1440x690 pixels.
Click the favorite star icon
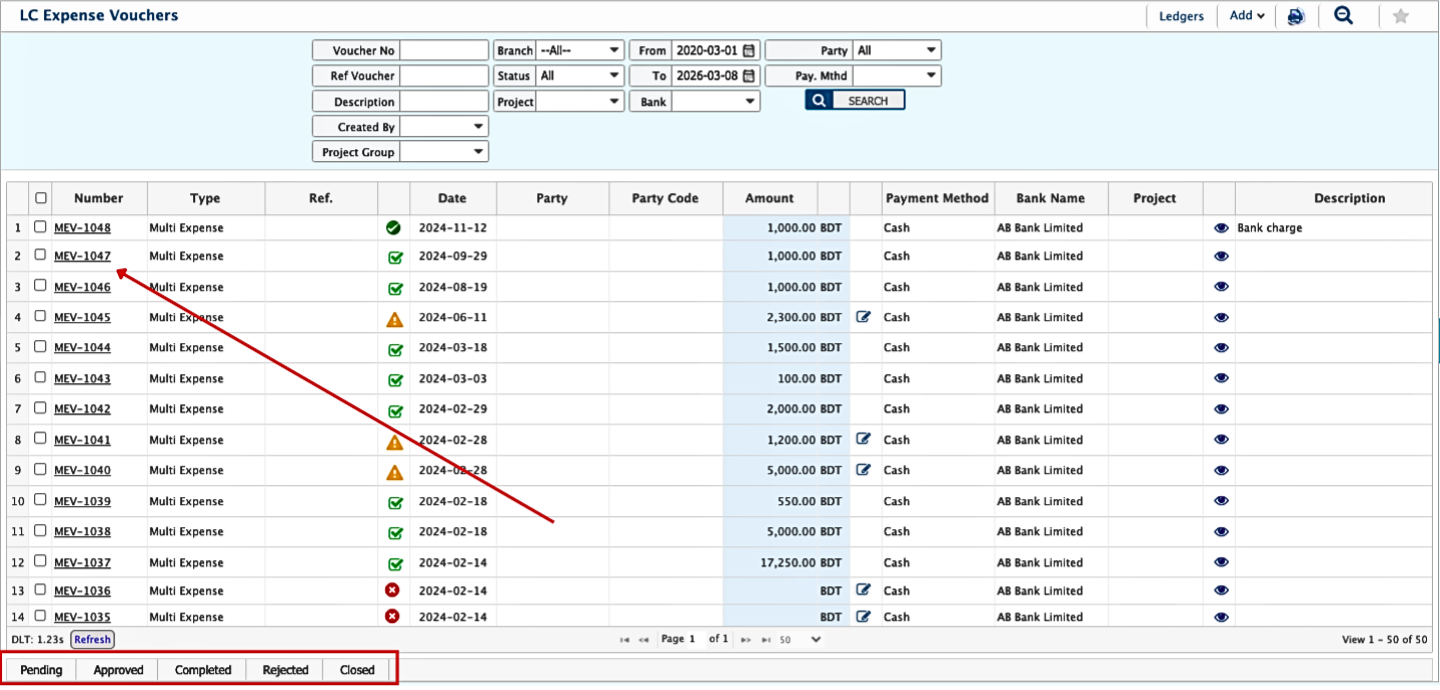coord(1401,16)
